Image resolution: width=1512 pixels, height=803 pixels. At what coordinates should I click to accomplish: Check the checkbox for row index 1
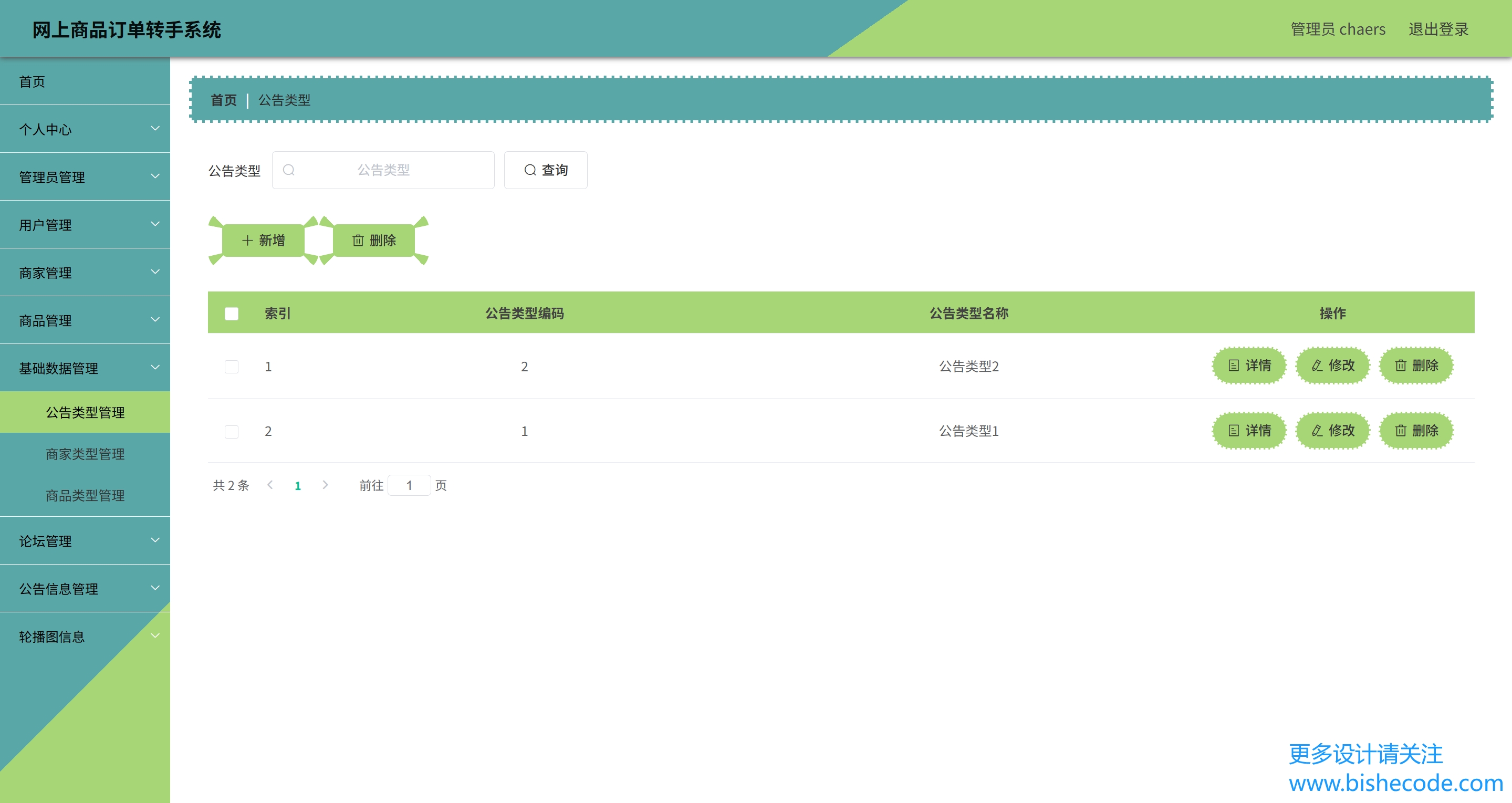(231, 367)
